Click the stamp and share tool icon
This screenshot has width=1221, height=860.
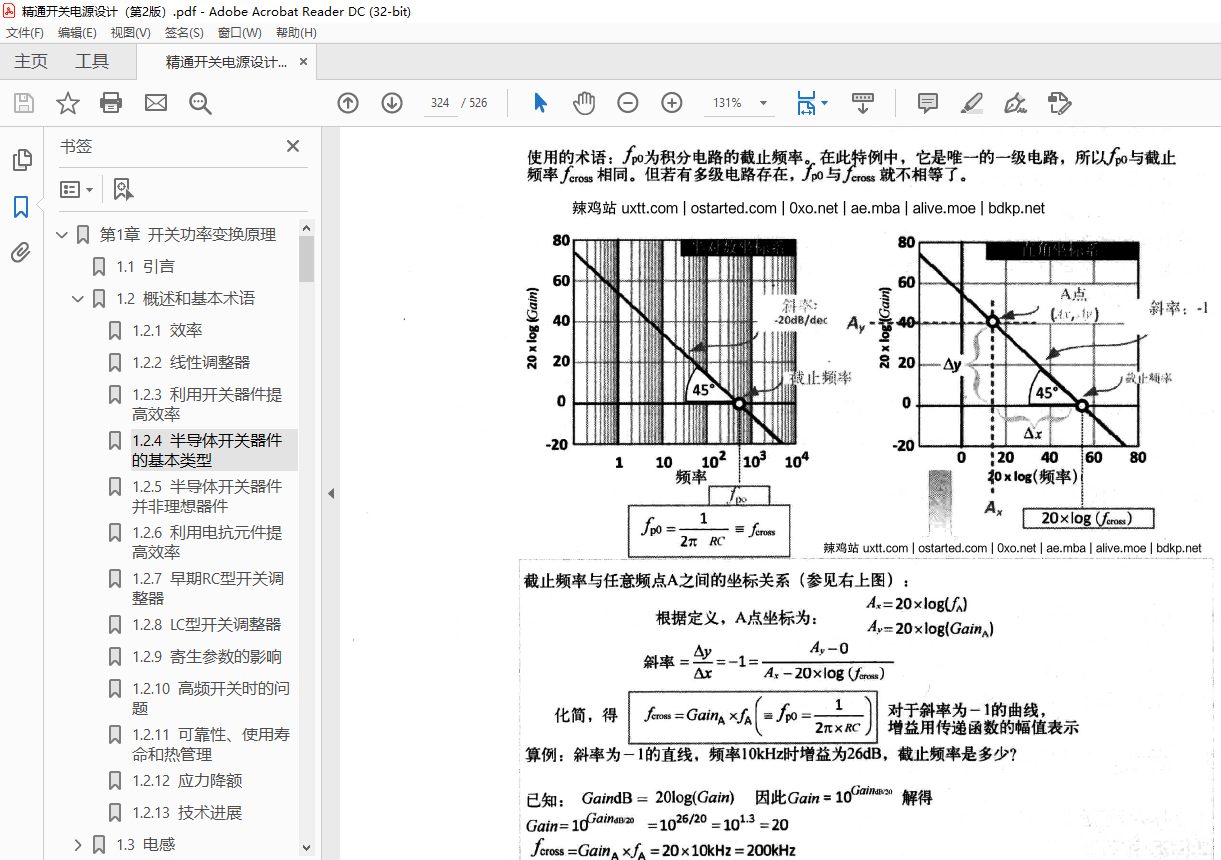click(1059, 103)
